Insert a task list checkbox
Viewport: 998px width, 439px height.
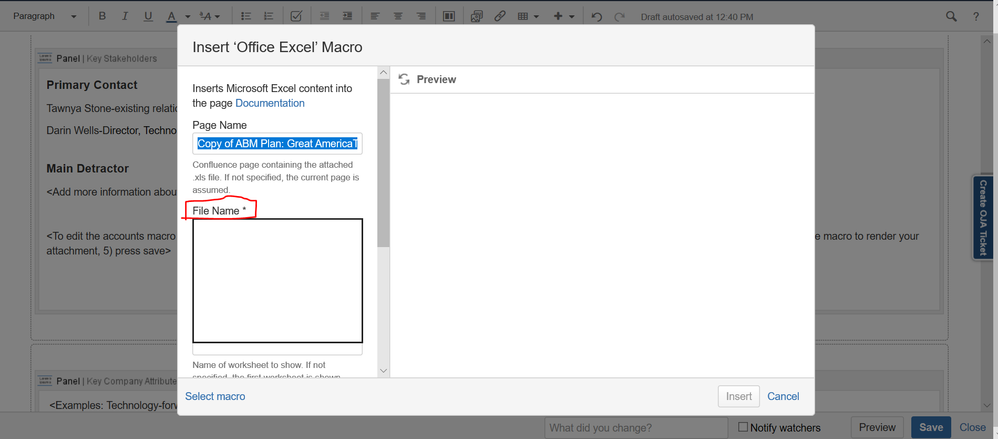(x=296, y=17)
